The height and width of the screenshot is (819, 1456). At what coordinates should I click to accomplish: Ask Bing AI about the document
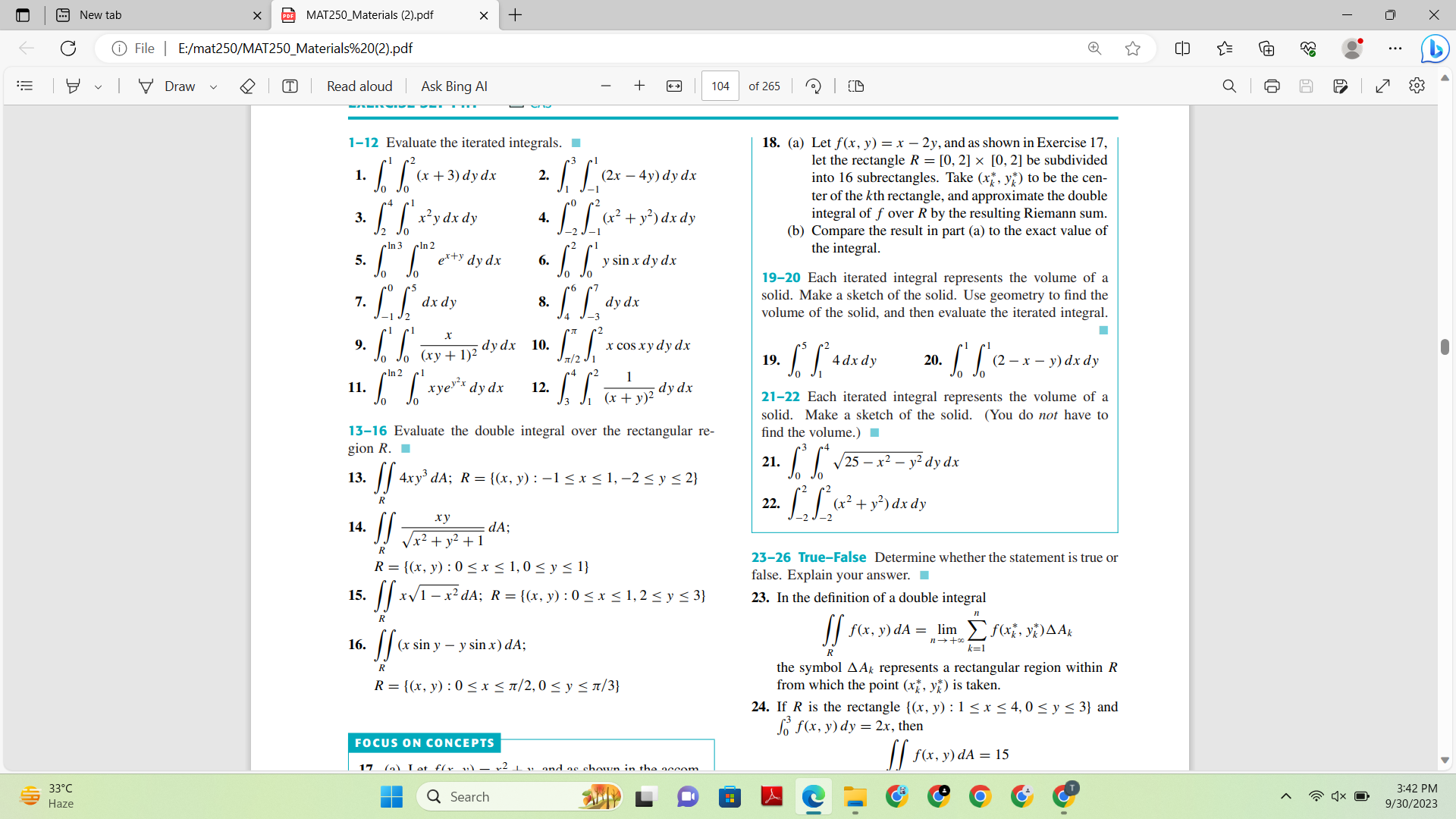453,86
